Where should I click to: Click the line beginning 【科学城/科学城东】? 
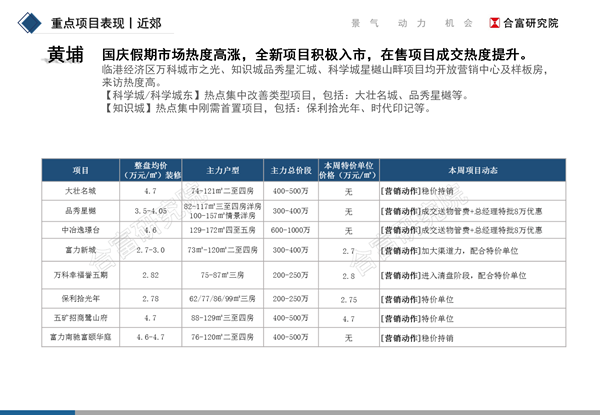285,95
